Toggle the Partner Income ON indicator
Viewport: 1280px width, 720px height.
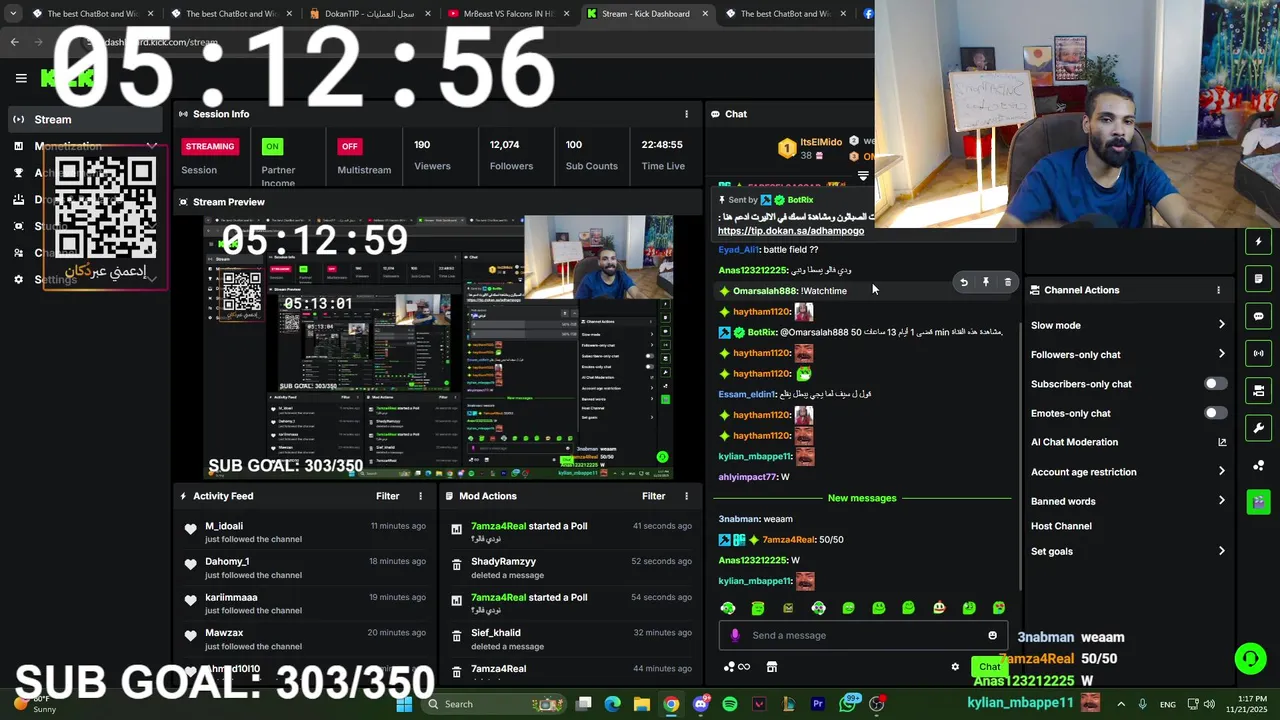click(272, 146)
